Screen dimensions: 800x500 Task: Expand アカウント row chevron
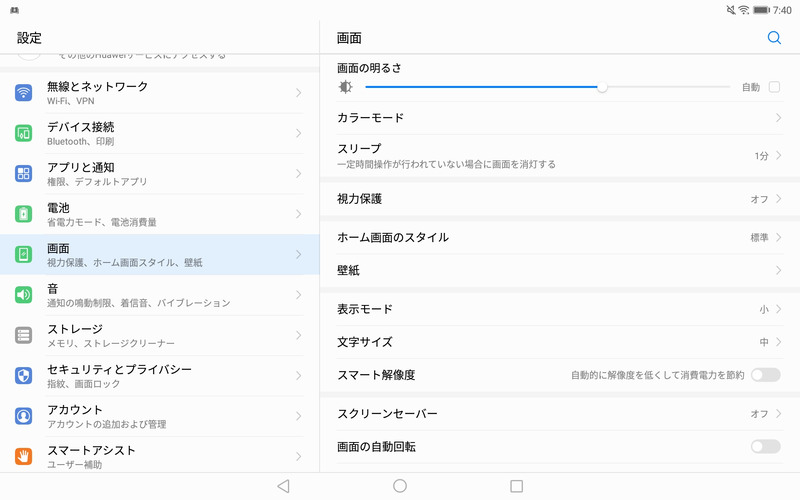point(298,416)
